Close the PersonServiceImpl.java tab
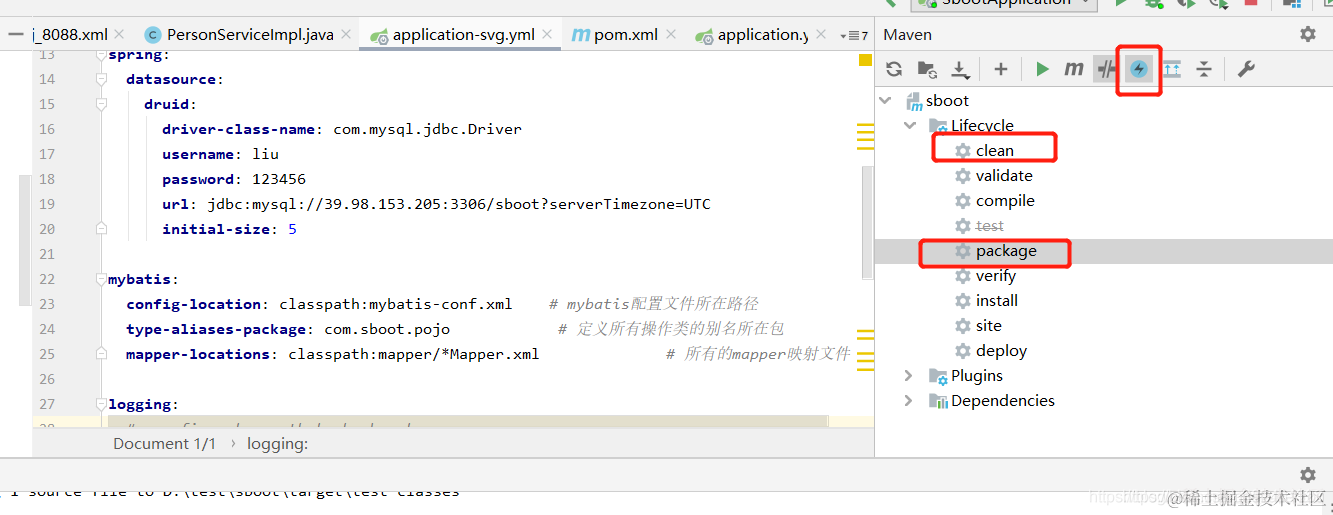The image size is (1333, 515). tap(345, 35)
